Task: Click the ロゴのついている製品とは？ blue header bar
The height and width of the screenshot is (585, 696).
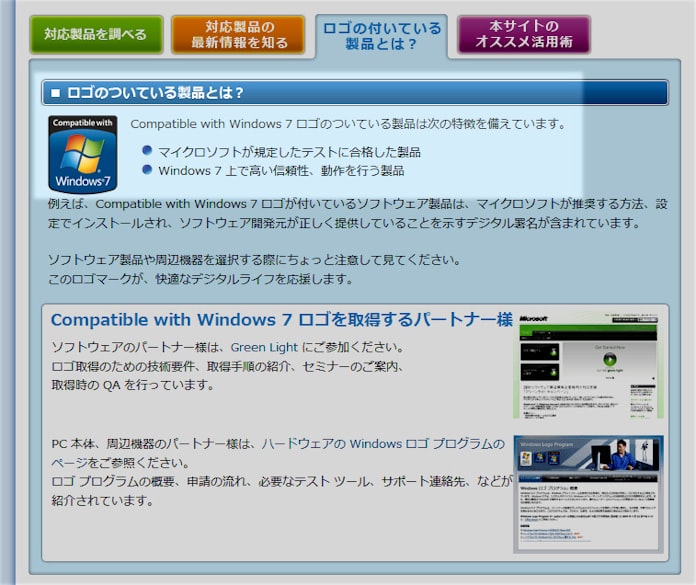Action: click(355, 93)
